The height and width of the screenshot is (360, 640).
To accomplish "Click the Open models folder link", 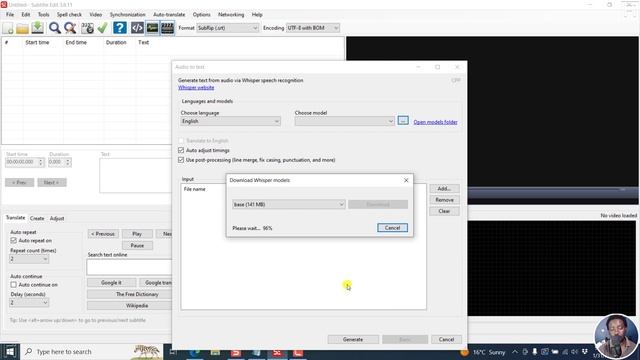I will (x=435, y=122).
